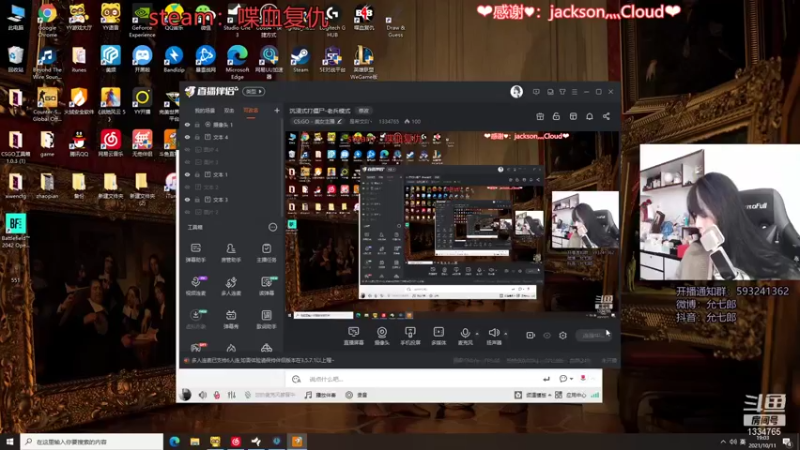
Task: Click the add scene plus icon
Action: pyautogui.click(x=277, y=110)
